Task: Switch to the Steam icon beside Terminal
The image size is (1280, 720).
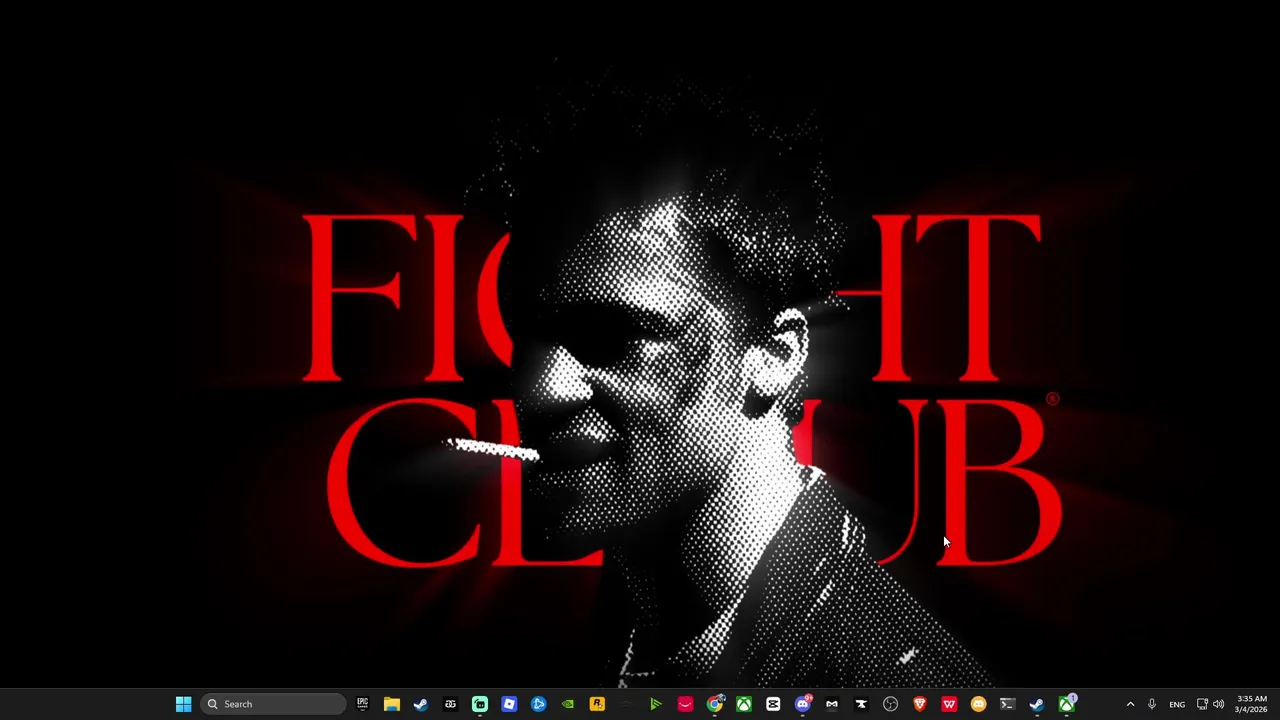Action: (x=1037, y=704)
